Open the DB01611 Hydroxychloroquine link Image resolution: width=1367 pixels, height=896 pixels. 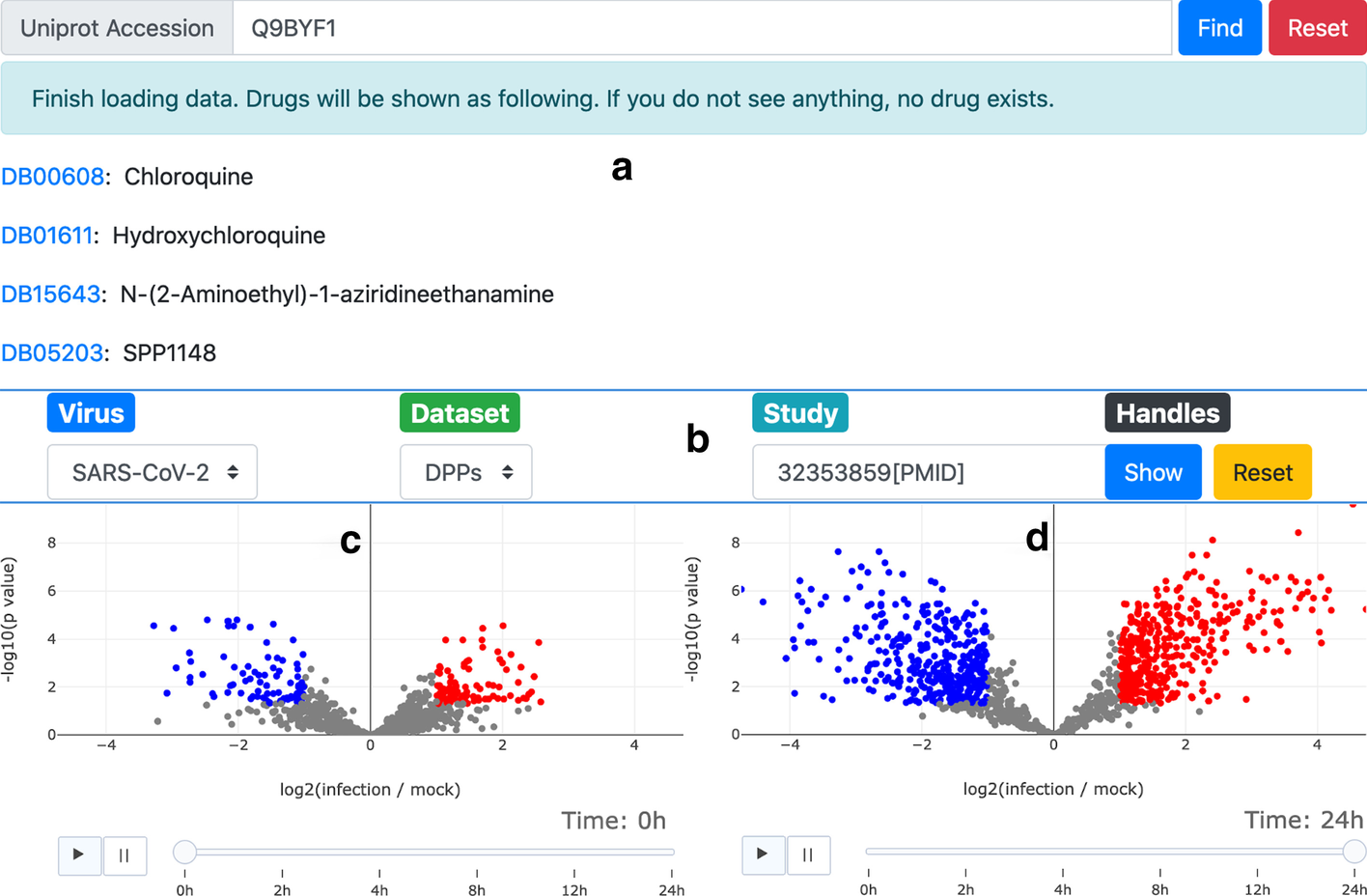[x=46, y=236]
